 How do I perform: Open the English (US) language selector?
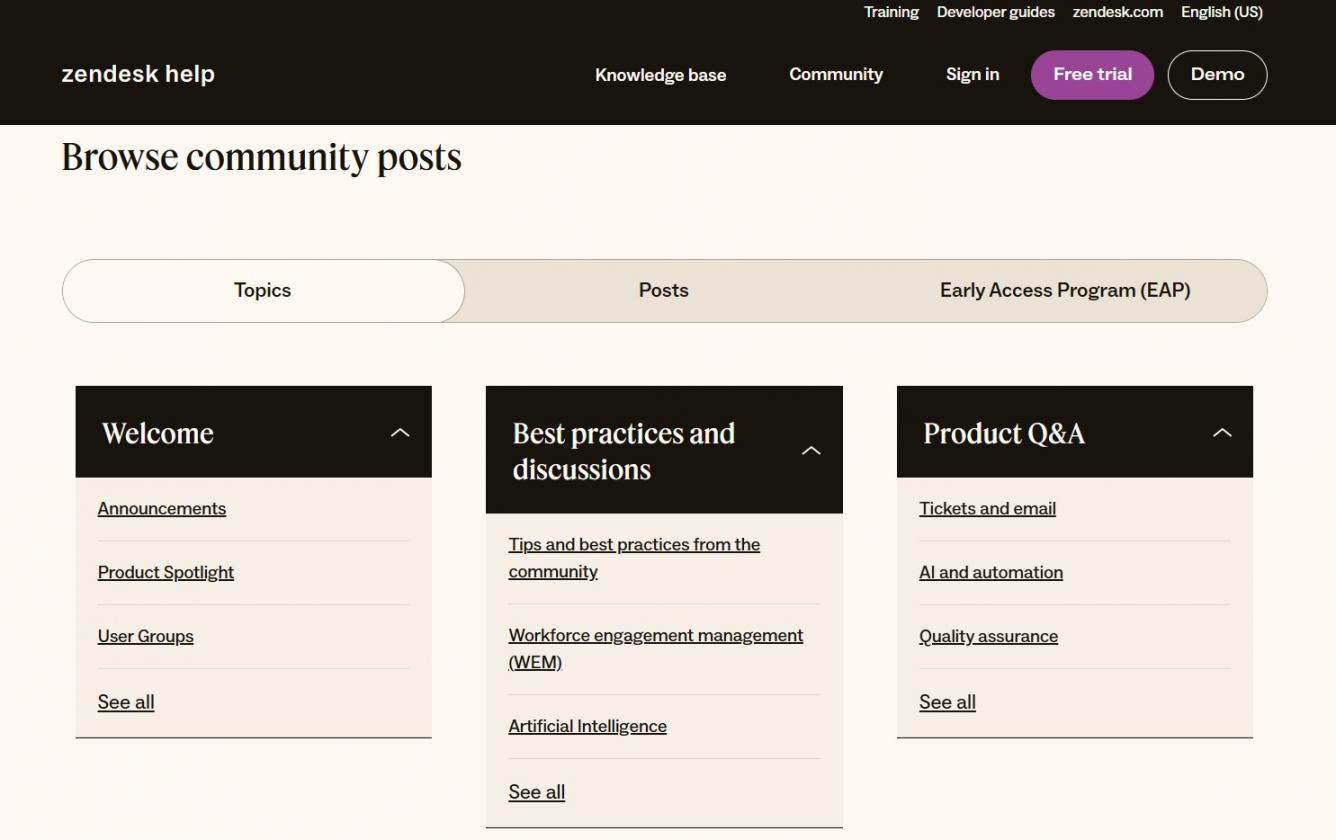(1221, 12)
